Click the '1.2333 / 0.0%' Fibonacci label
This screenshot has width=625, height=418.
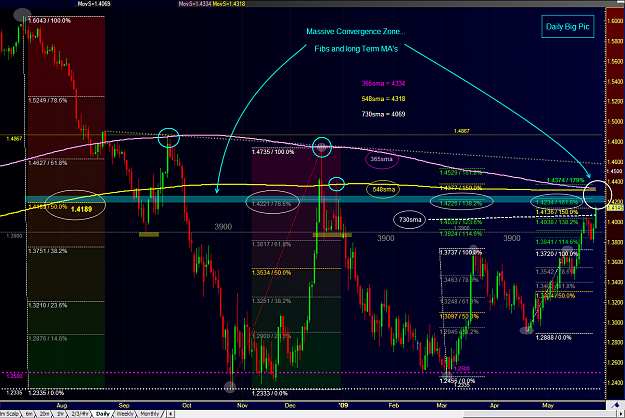270,394
